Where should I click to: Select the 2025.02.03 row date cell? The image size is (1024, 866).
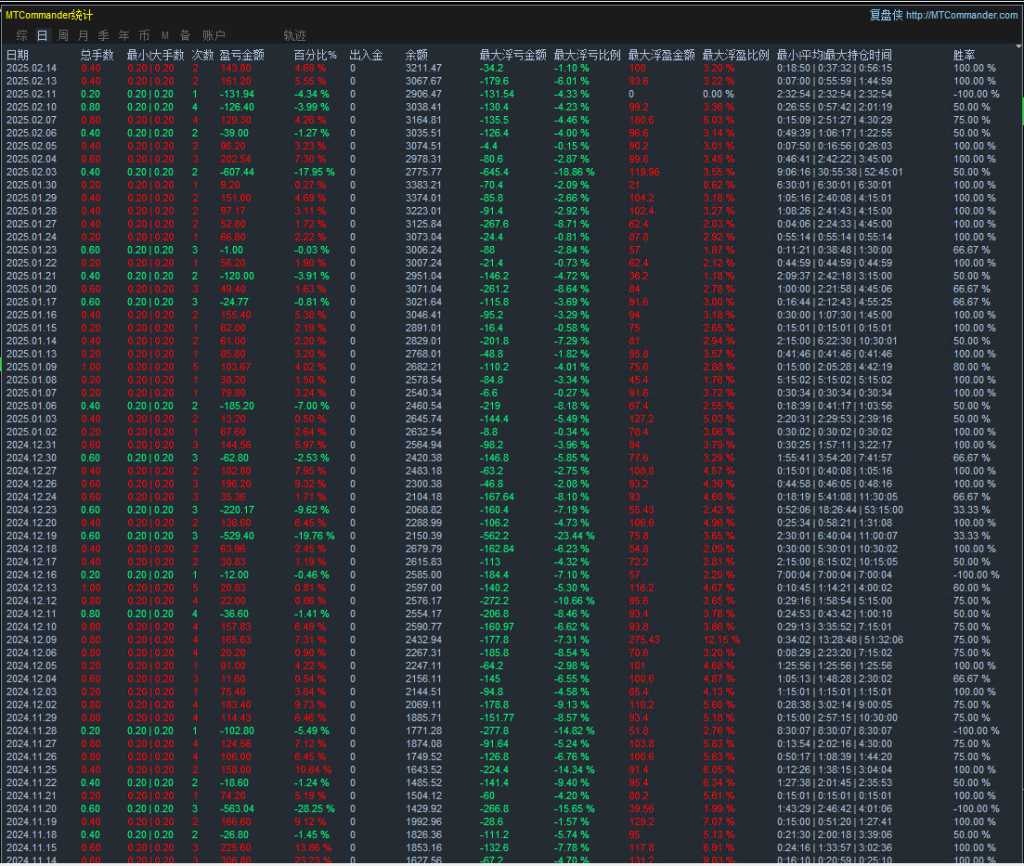pos(32,172)
